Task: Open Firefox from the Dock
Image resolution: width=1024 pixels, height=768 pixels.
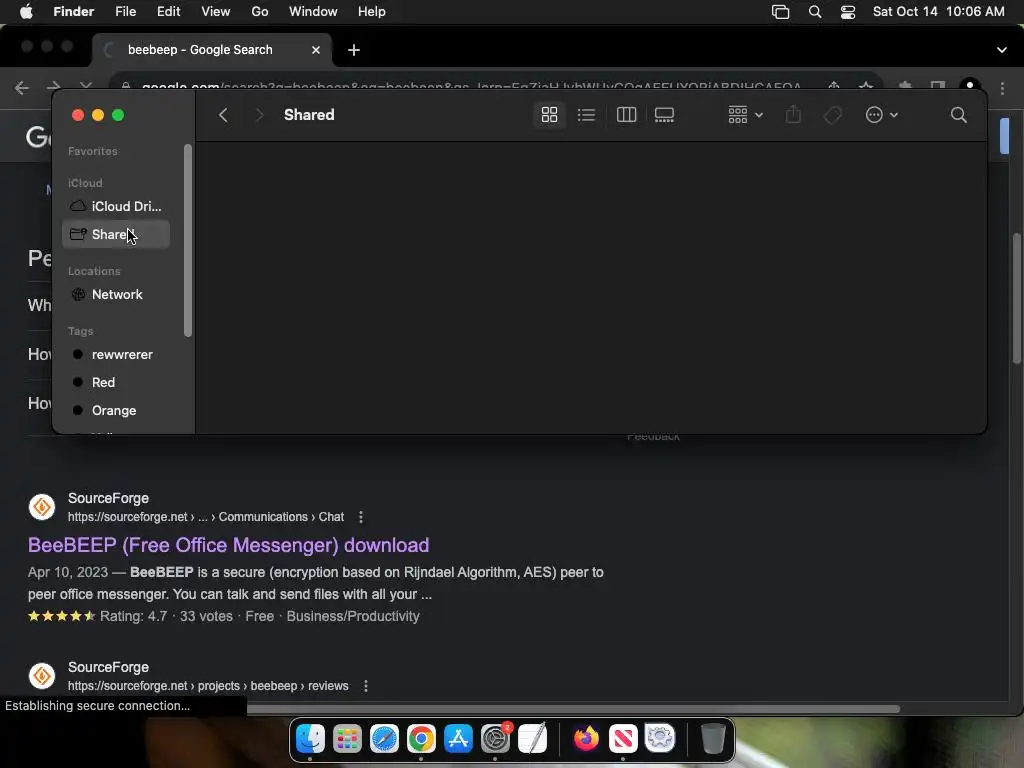Action: (586, 739)
